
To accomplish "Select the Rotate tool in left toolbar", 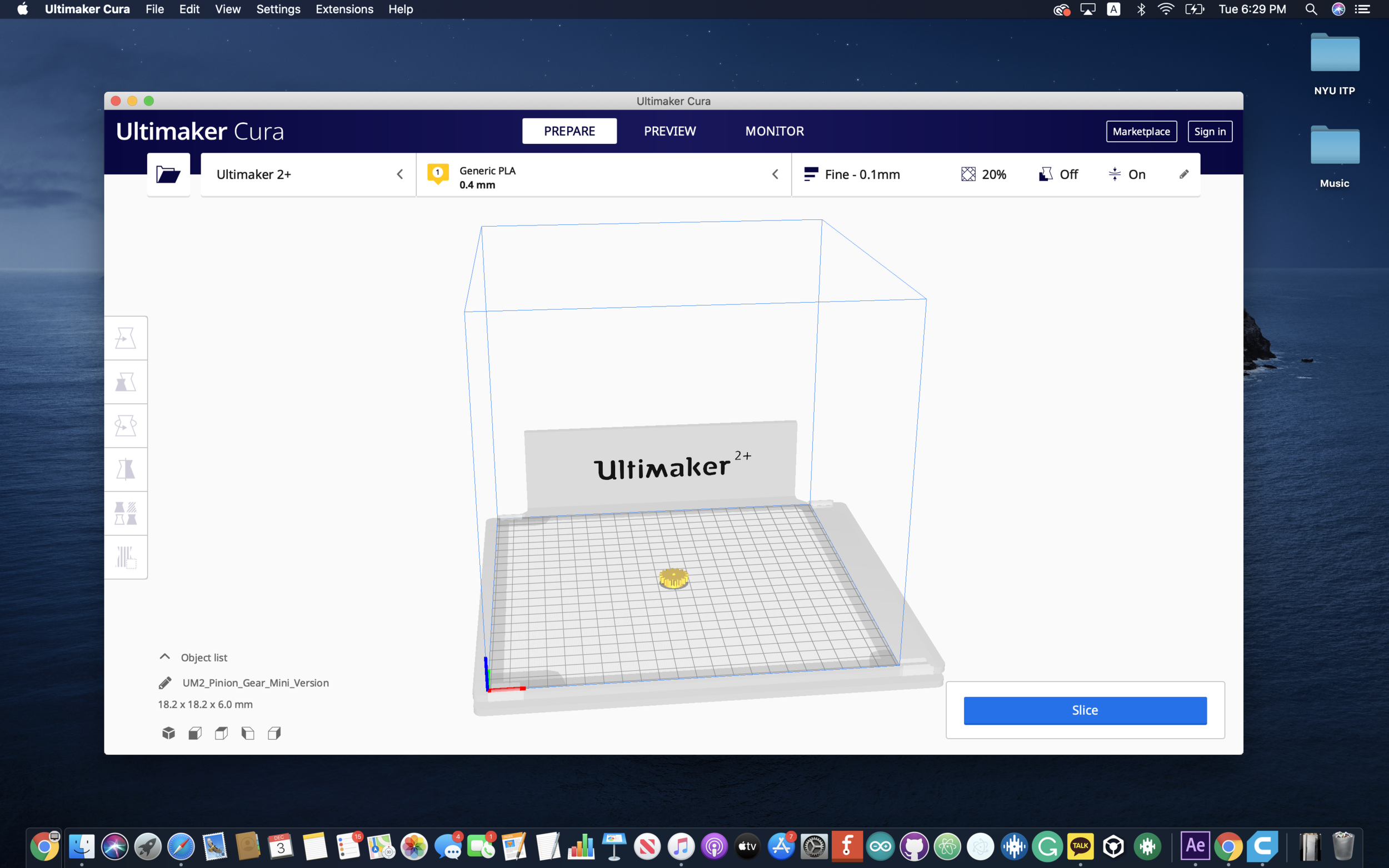I will [x=126, y=425].
